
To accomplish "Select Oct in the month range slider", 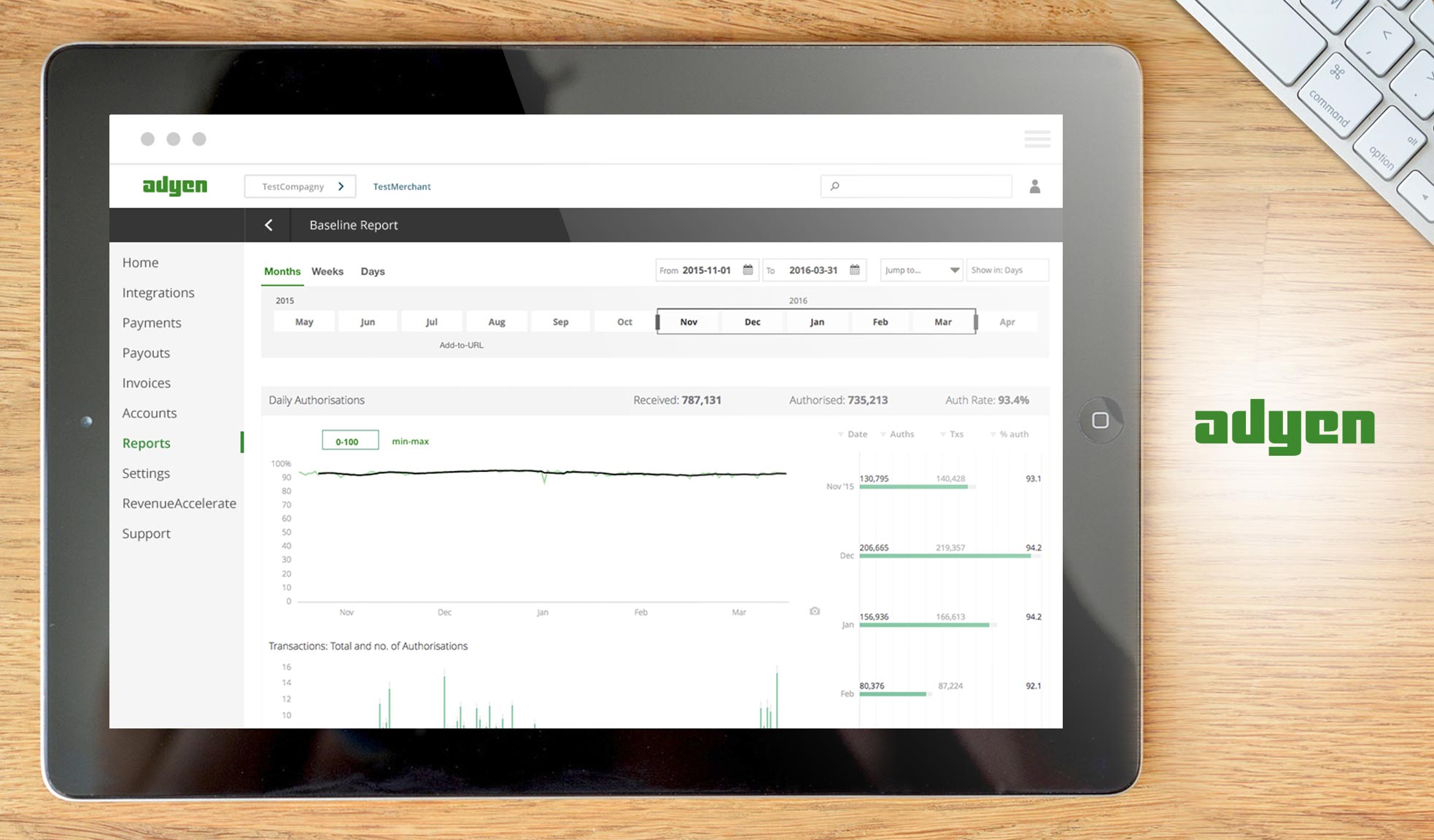I will click(x=624, y=322).
